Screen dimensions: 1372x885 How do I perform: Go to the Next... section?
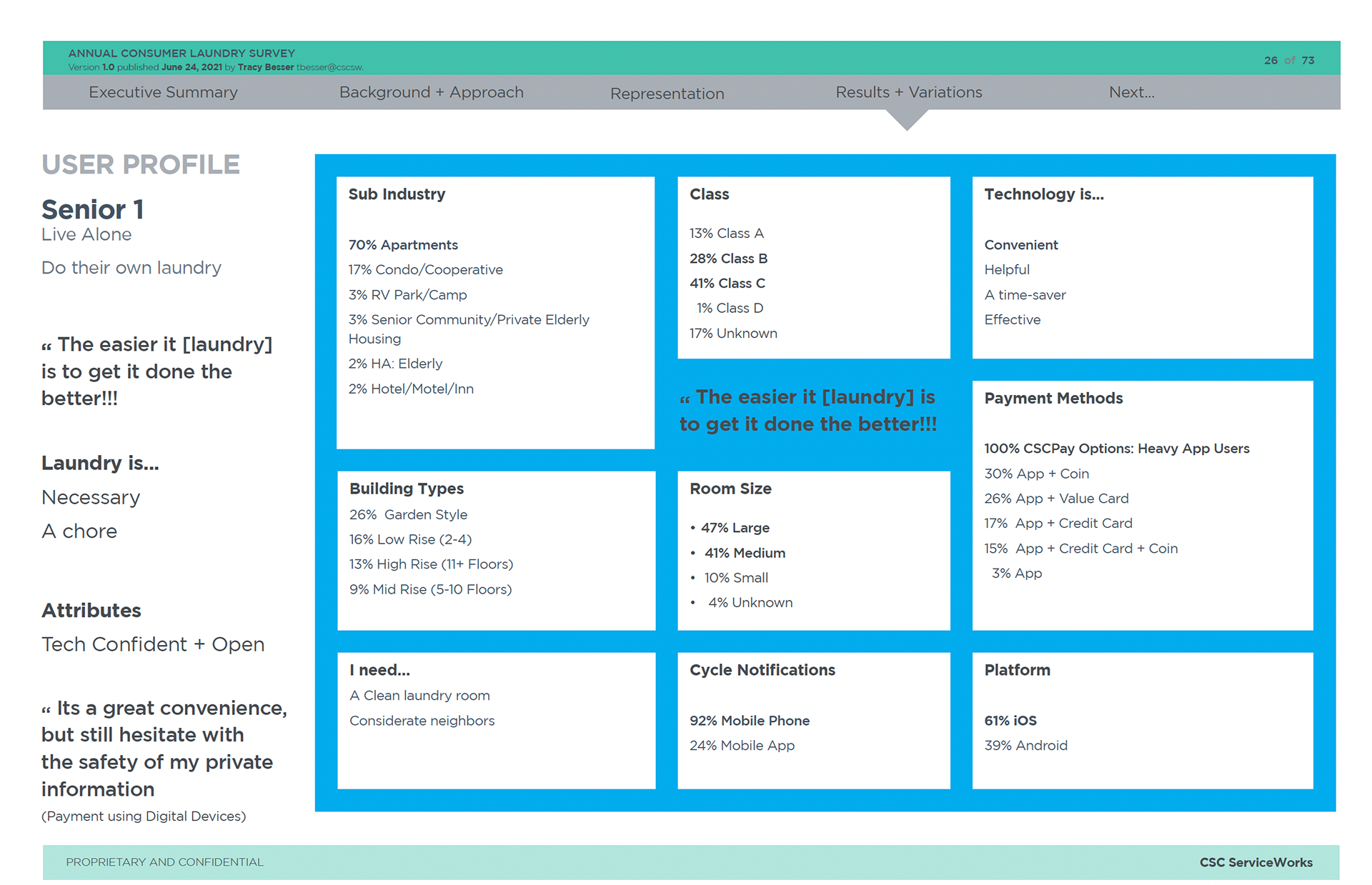tap(1131, 92)
